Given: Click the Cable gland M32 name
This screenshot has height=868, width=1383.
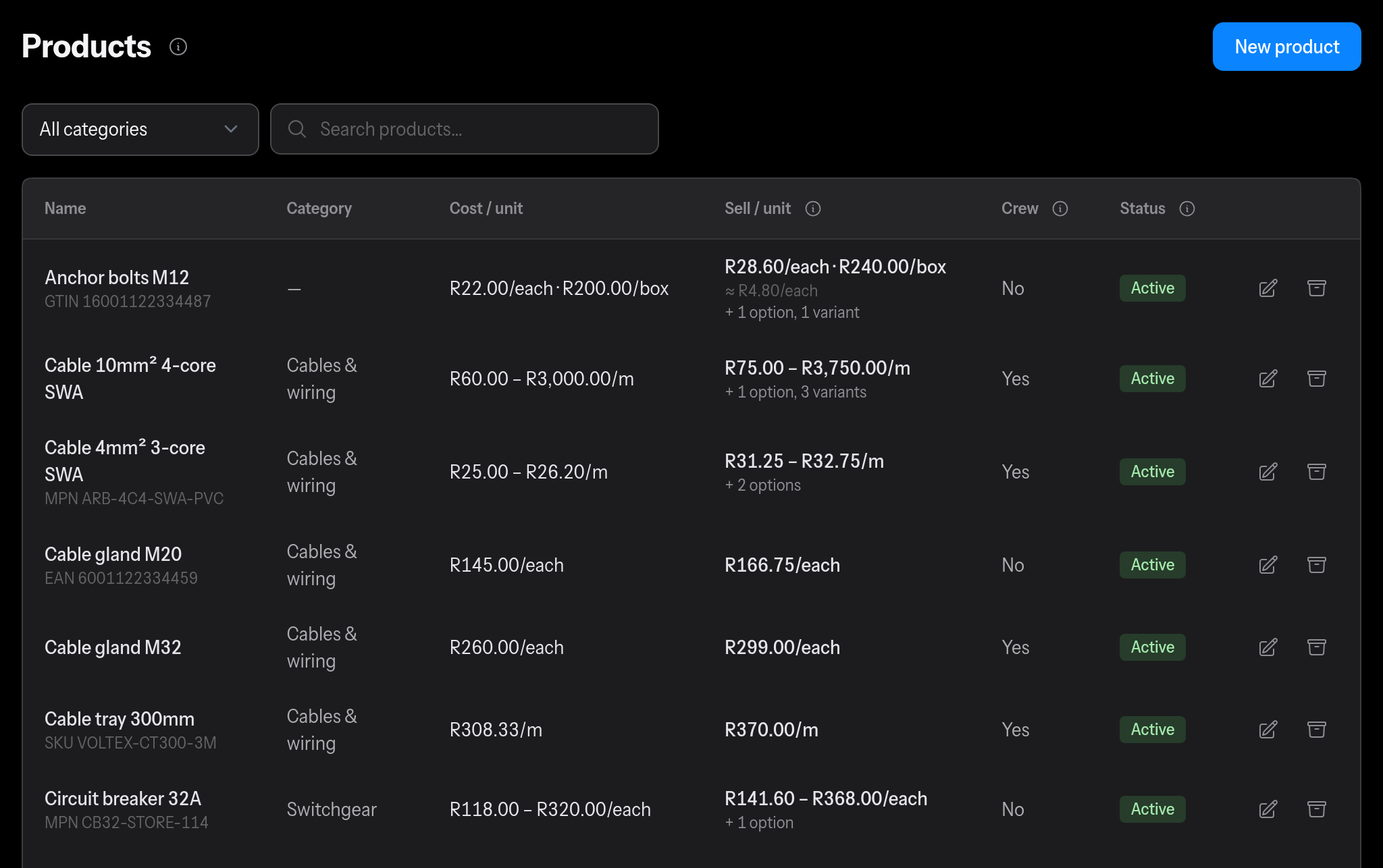Looking at the screenshot, I should point(113,647).
